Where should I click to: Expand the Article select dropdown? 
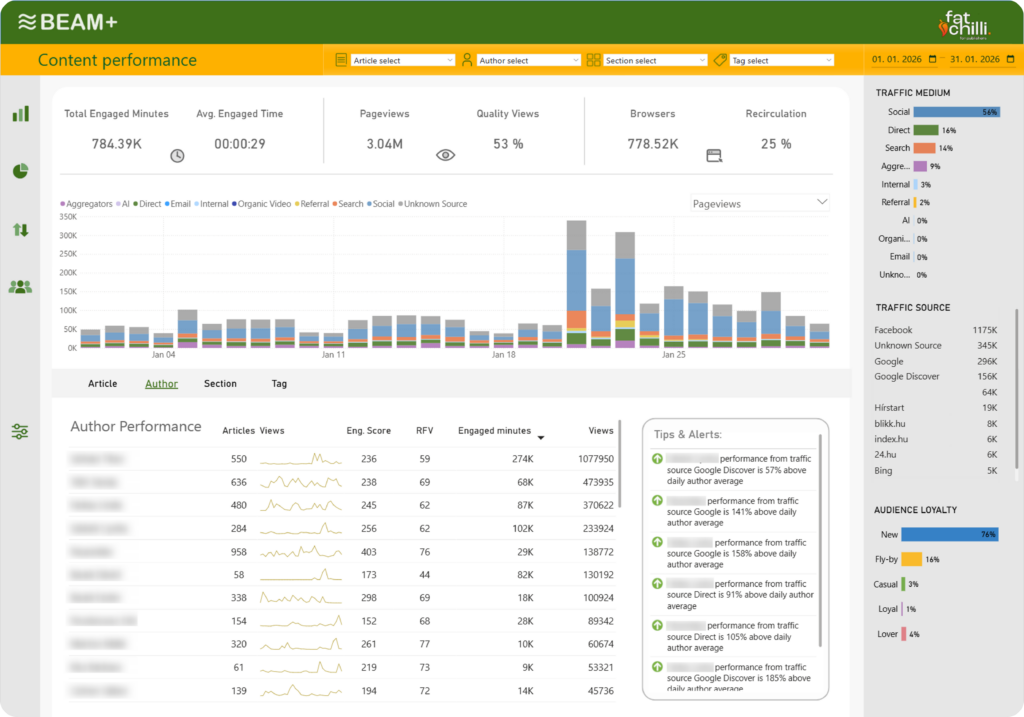point(403,60)
